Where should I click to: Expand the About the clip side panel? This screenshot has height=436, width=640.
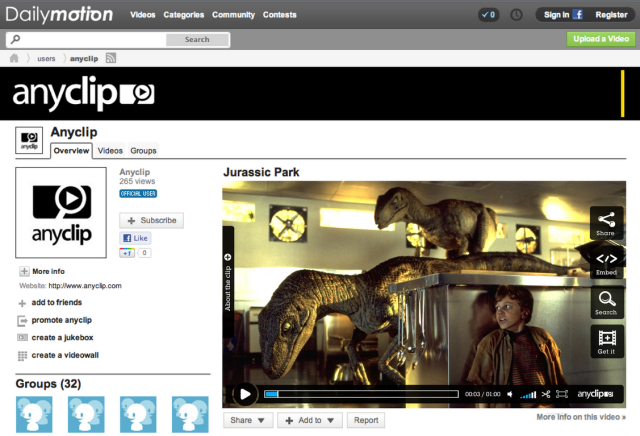click(228, 283)
